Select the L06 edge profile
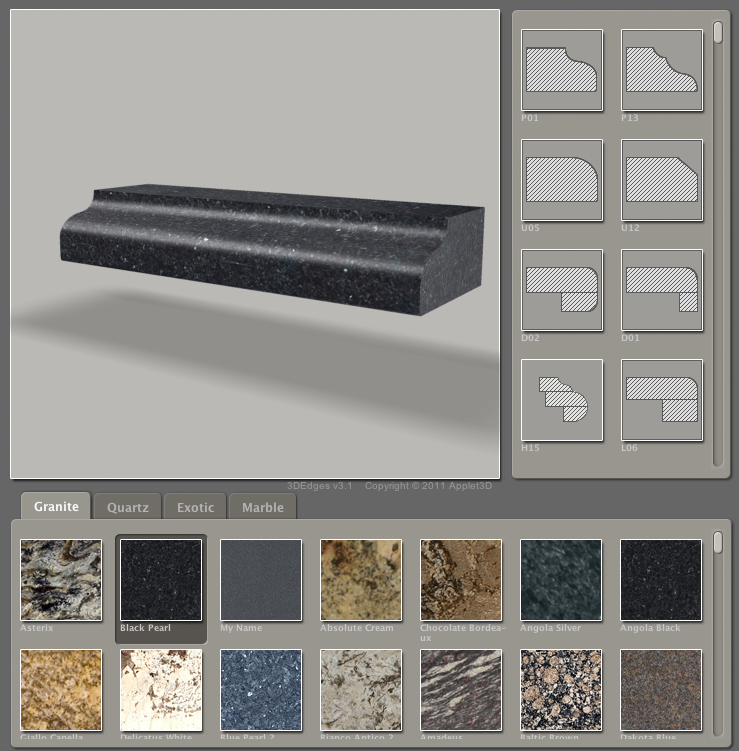 (662, 400)
